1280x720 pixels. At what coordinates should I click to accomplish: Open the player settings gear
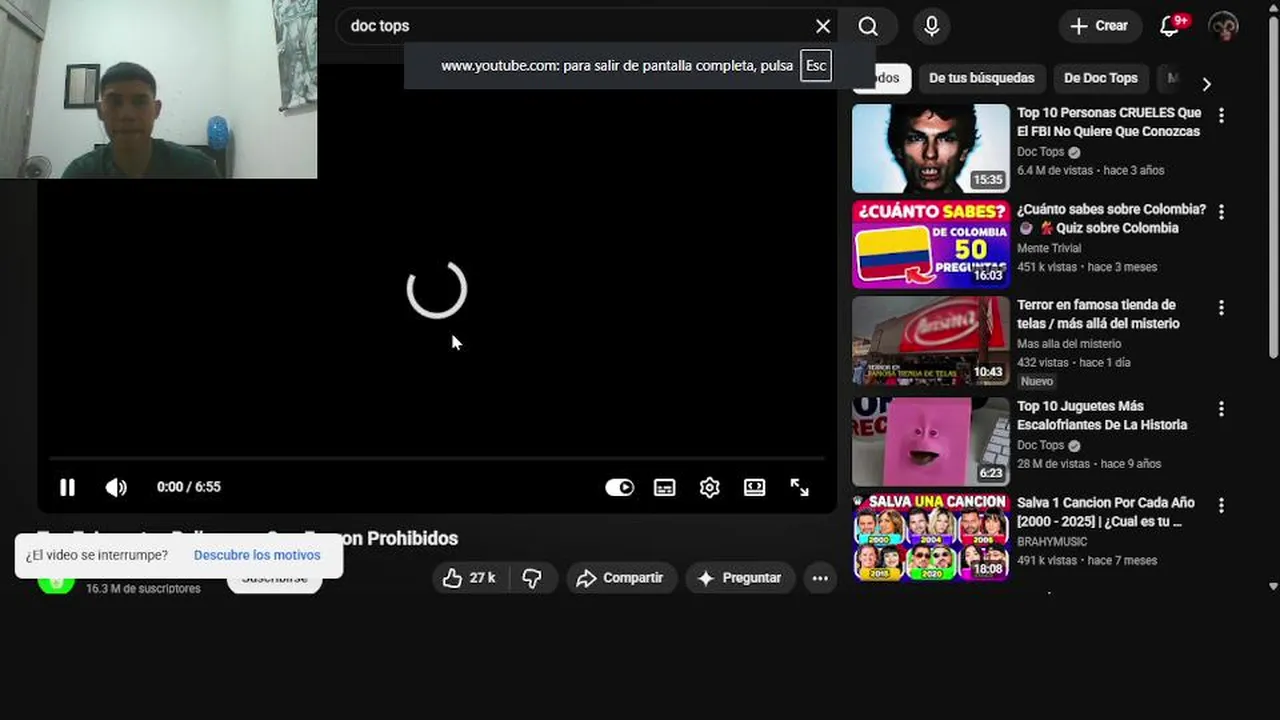710,487
